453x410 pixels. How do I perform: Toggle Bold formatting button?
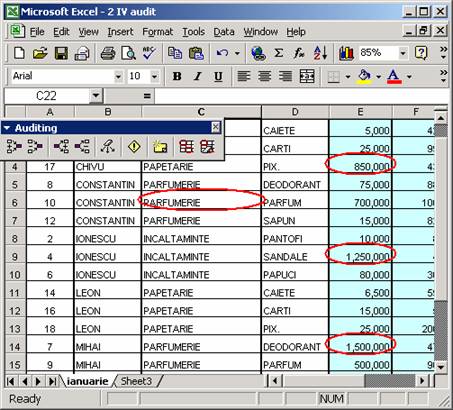(x=177, y=77)
